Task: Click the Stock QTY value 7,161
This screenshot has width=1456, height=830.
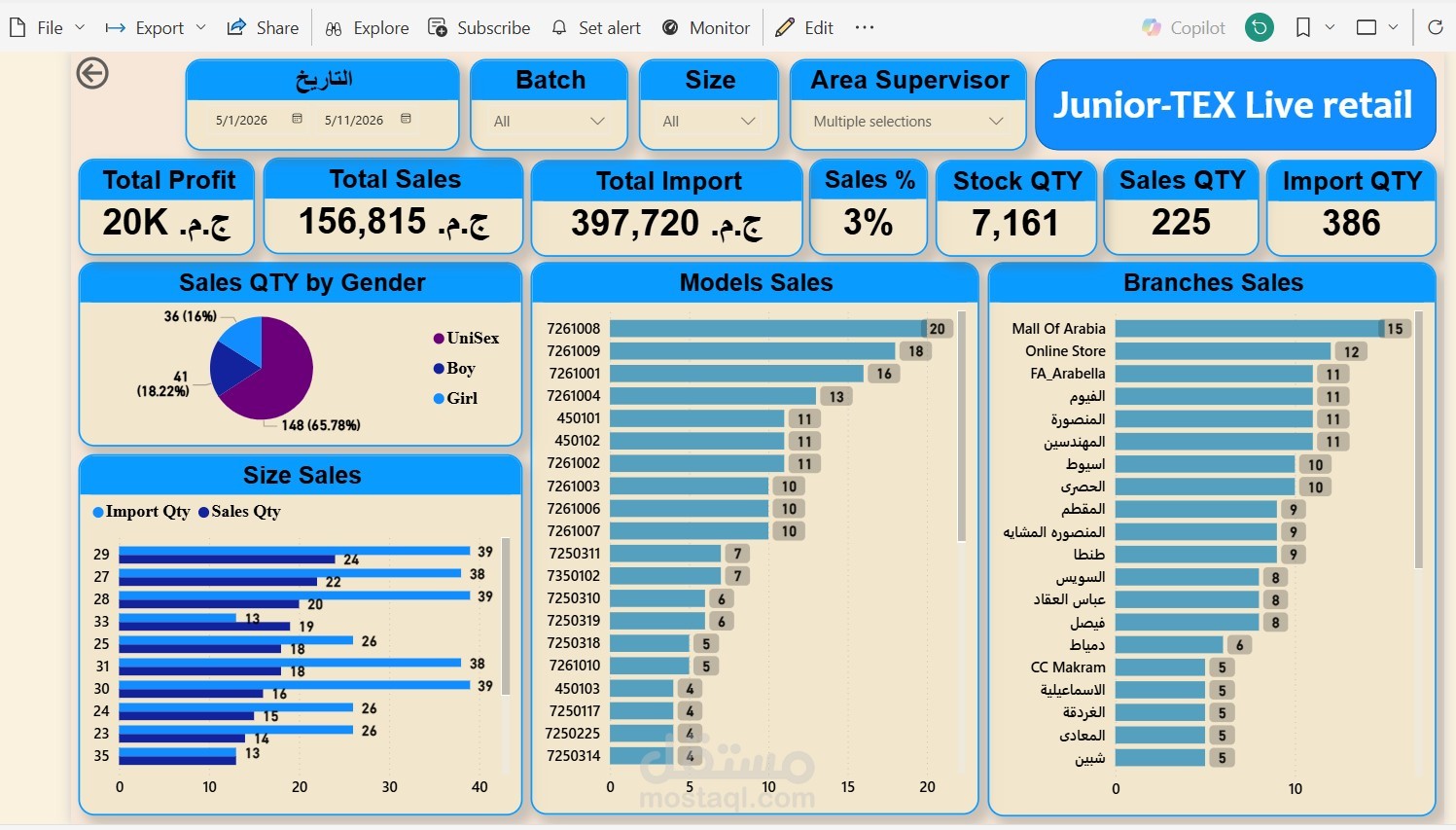Action: point(1015,224)
